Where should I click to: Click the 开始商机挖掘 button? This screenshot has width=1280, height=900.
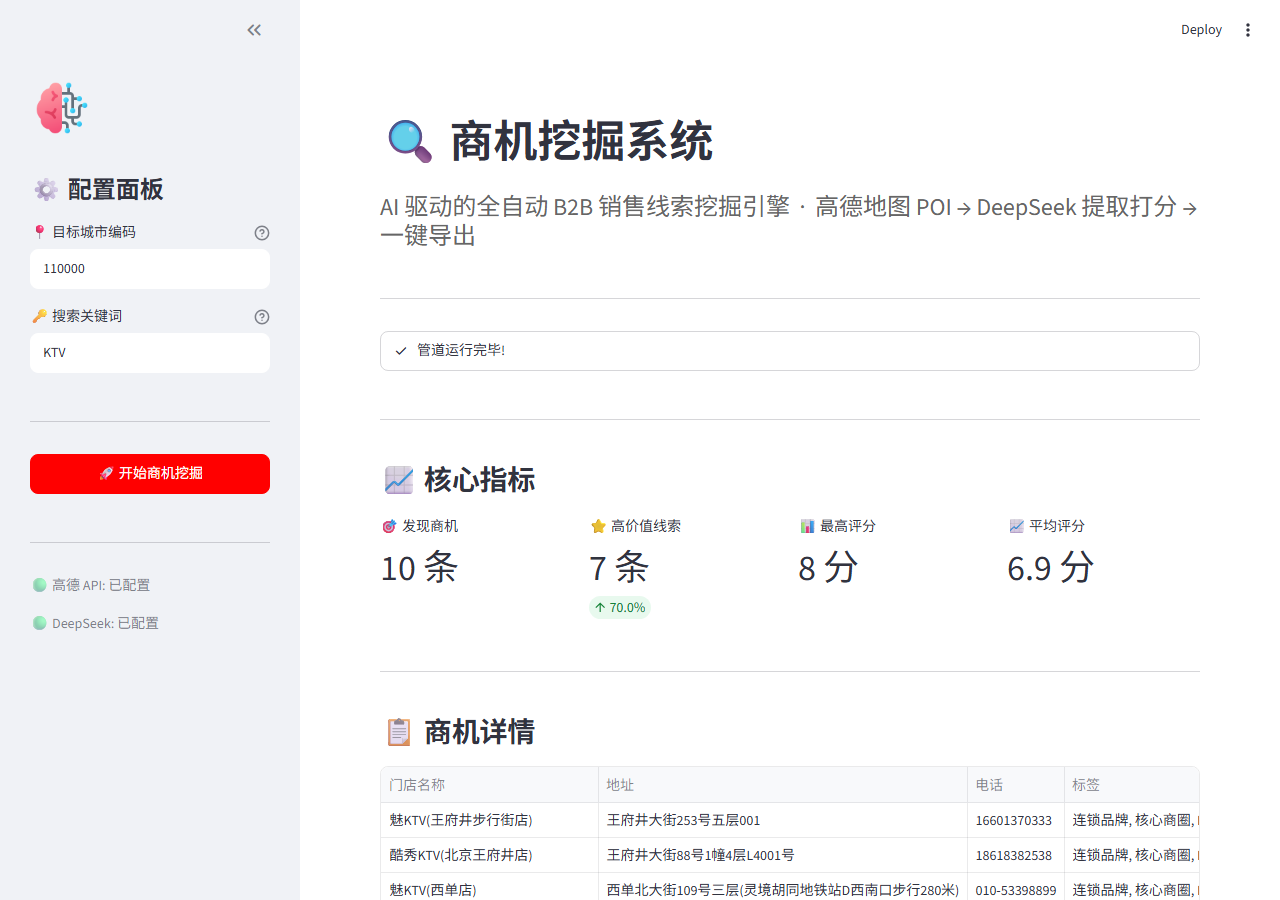pos(150,474)
